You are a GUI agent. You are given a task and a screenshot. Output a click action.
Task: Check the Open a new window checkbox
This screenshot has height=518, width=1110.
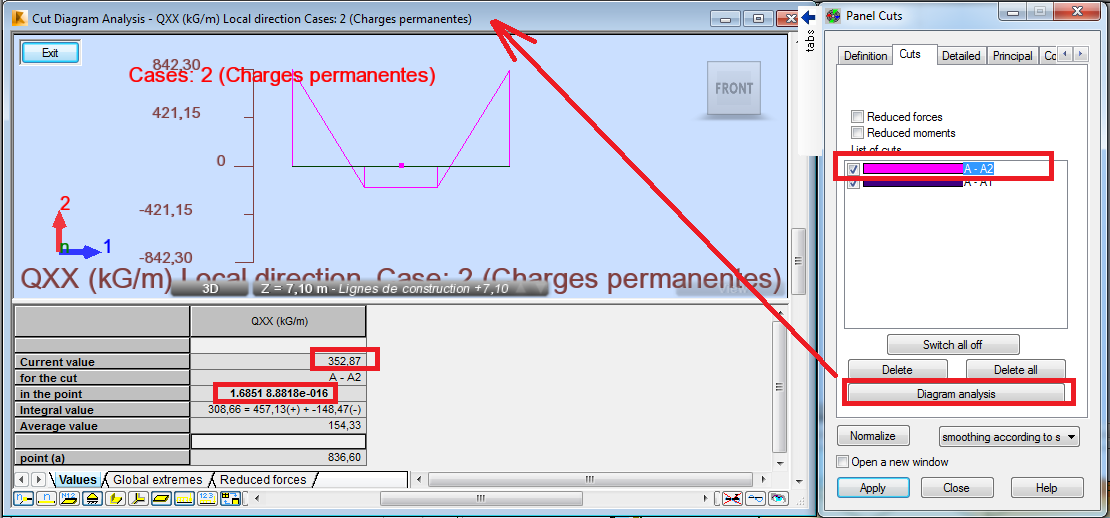[x=842, y=462]
